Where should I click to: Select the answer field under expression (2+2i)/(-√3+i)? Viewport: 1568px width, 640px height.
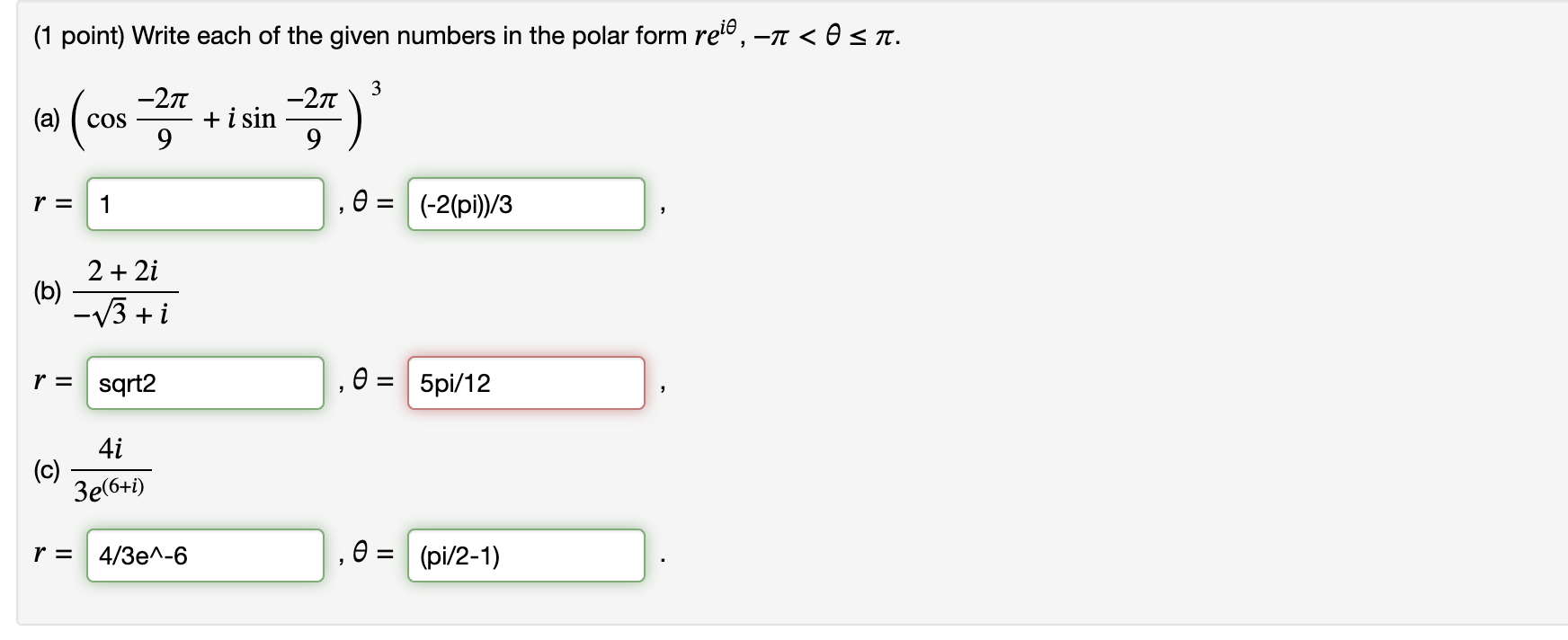pos(205,383)
